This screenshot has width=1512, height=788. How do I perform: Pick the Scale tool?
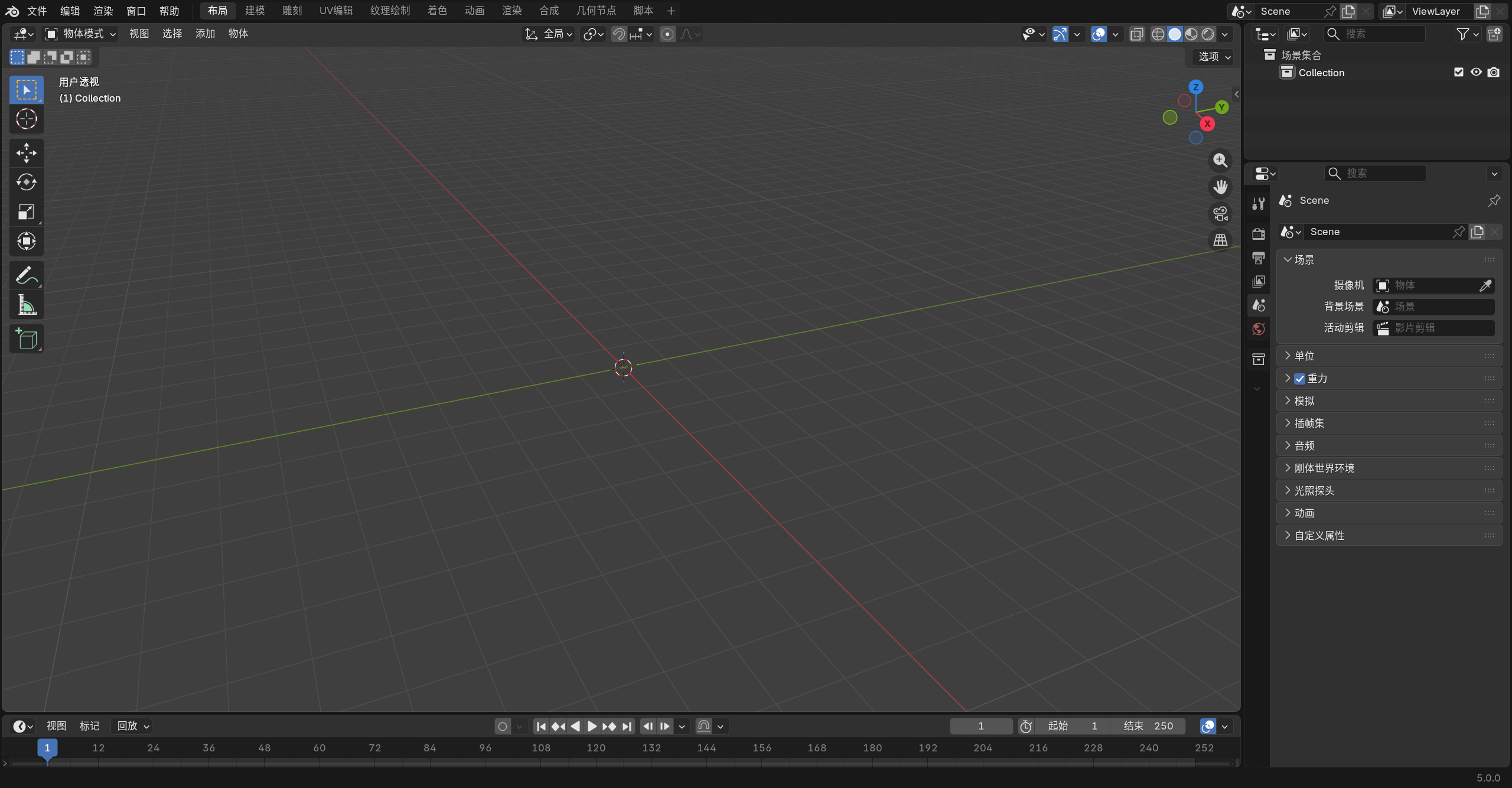tap(27, 211)
